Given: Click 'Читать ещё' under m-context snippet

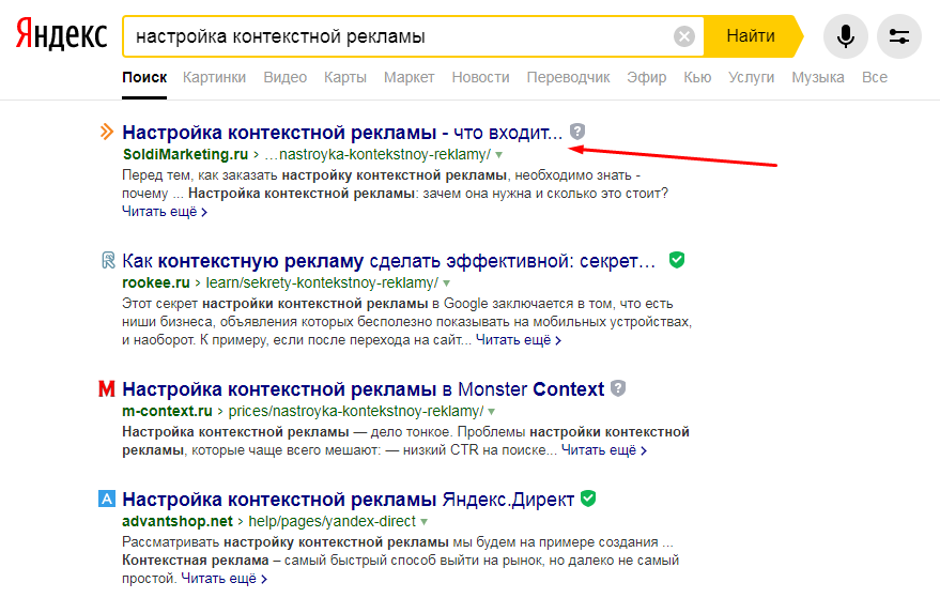Looking at the screenshot, I should coord(604,451).
